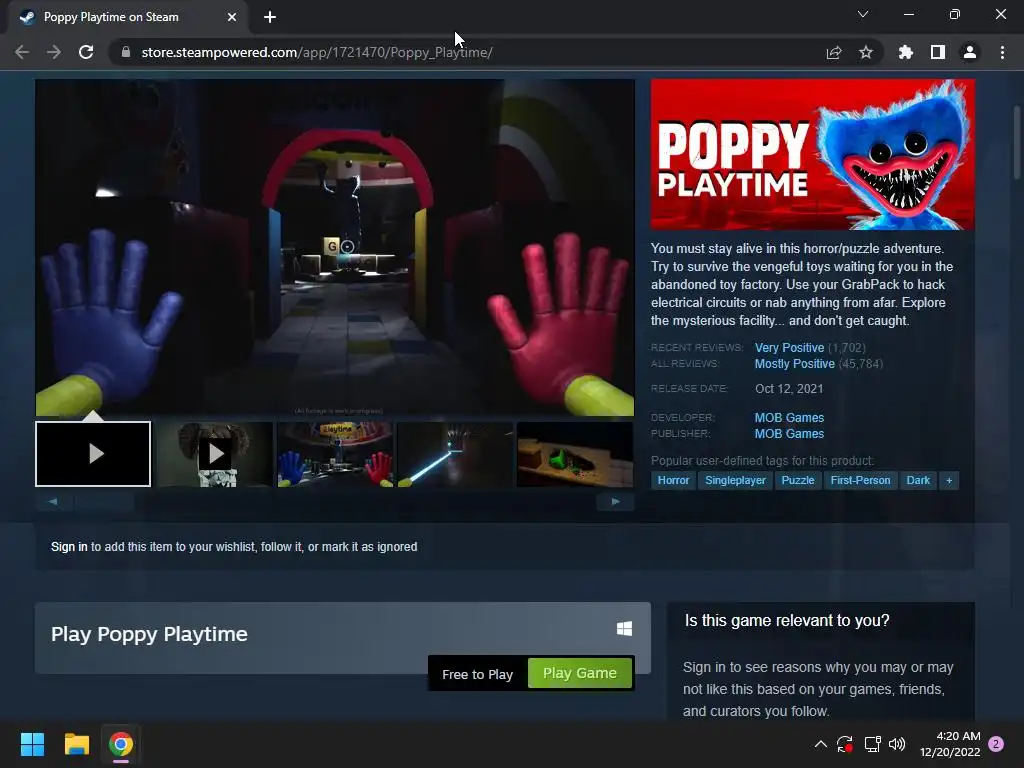Expand the tab search chevron
Image resolution: width=1024 pixels, height=768 pixels.
pos(863,14)
